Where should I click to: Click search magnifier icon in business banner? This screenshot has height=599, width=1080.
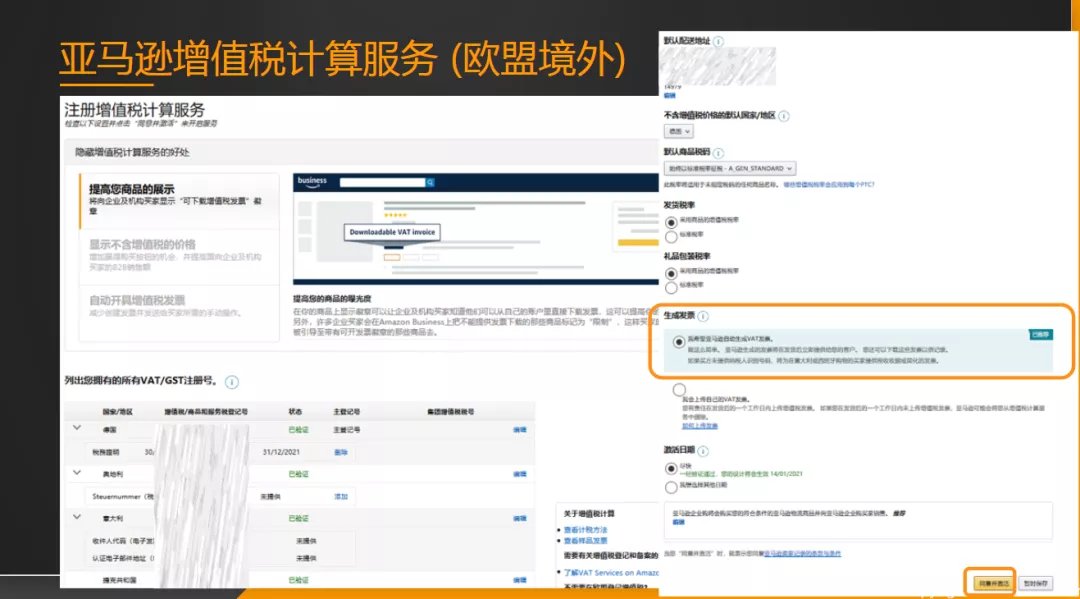(430, 182)
